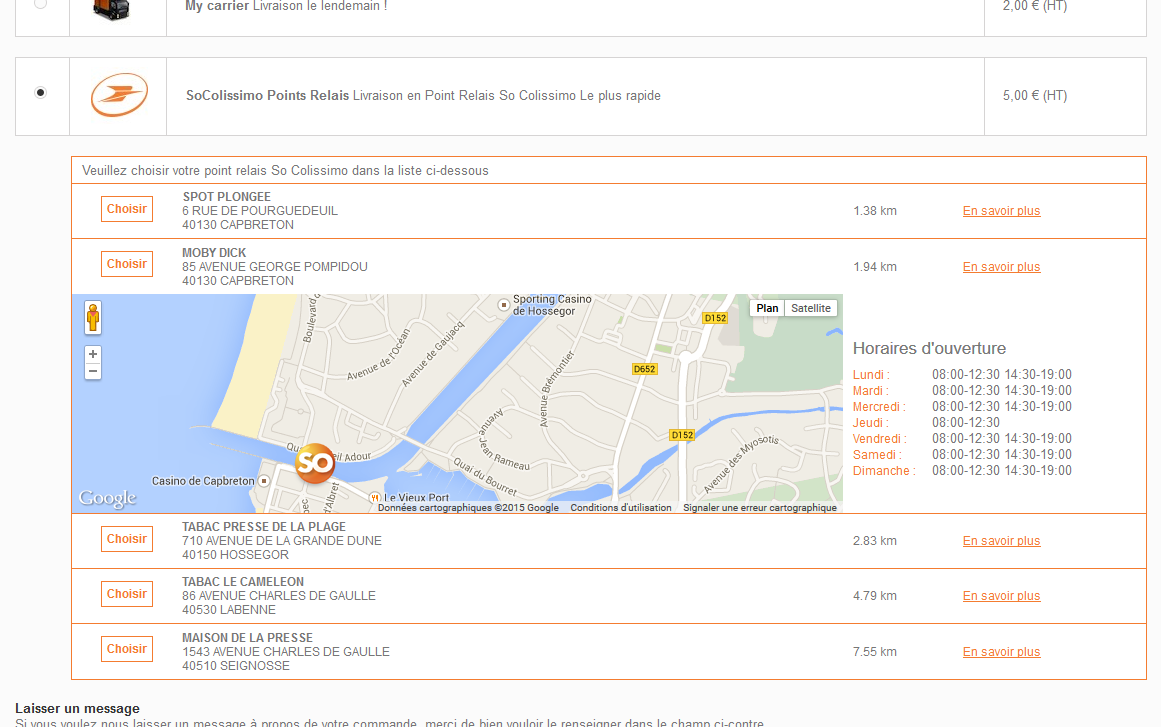
Task: Zoom in on the map
Action: 93,354
